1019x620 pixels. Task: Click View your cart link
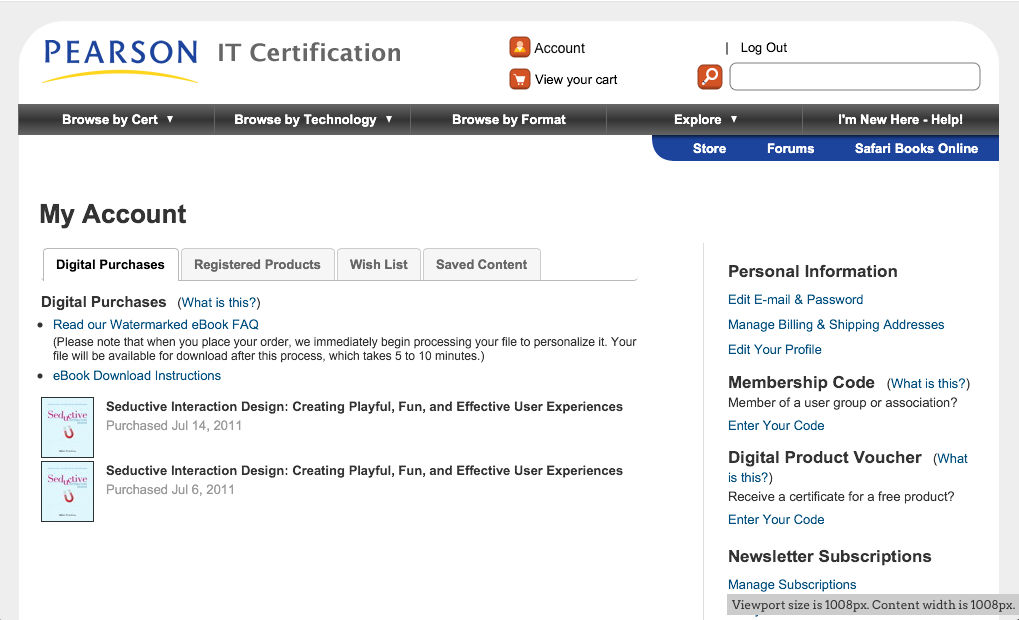tap(576, 80)
